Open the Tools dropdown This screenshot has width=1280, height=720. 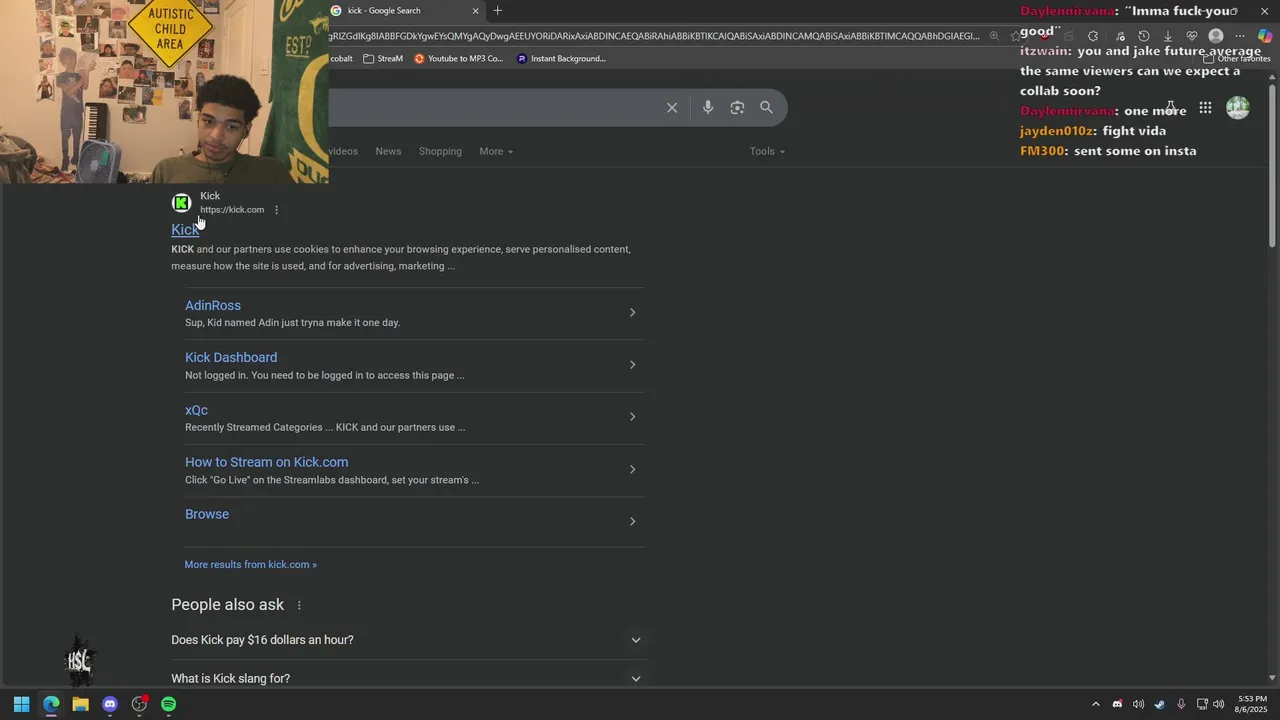pyautogui.click(x=767, y=151)
